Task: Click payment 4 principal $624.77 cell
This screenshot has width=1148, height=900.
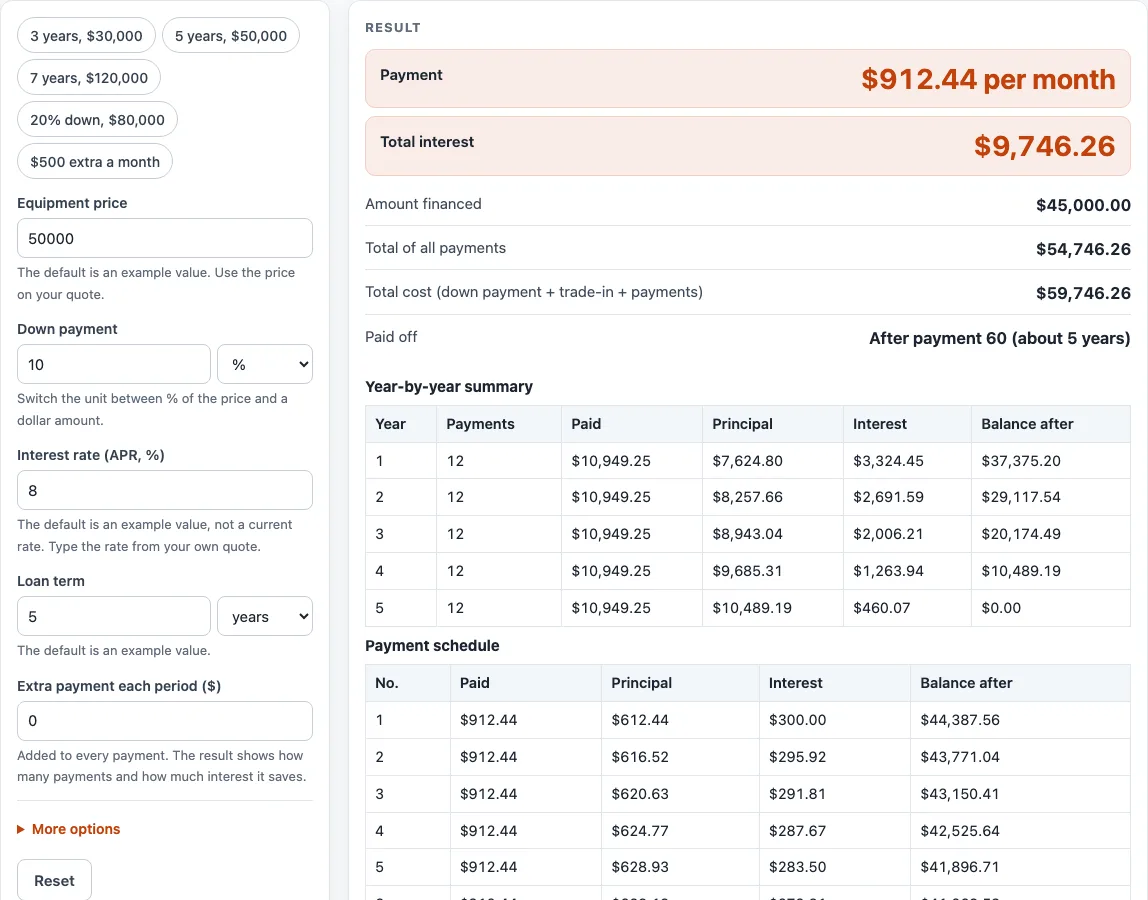Action: (x=680, y=830)
